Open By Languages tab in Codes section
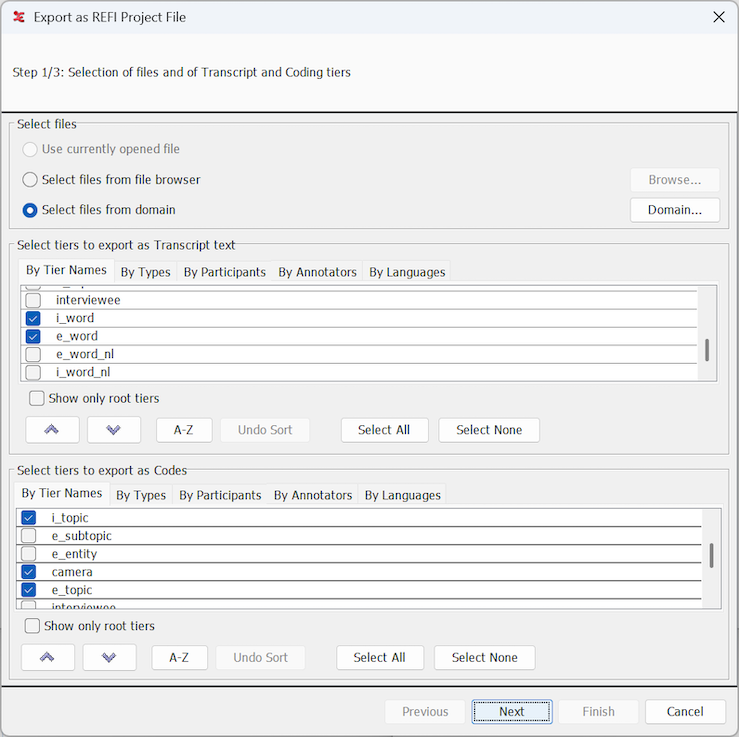Screen dimensions: 739x737 tap(402, 495)
